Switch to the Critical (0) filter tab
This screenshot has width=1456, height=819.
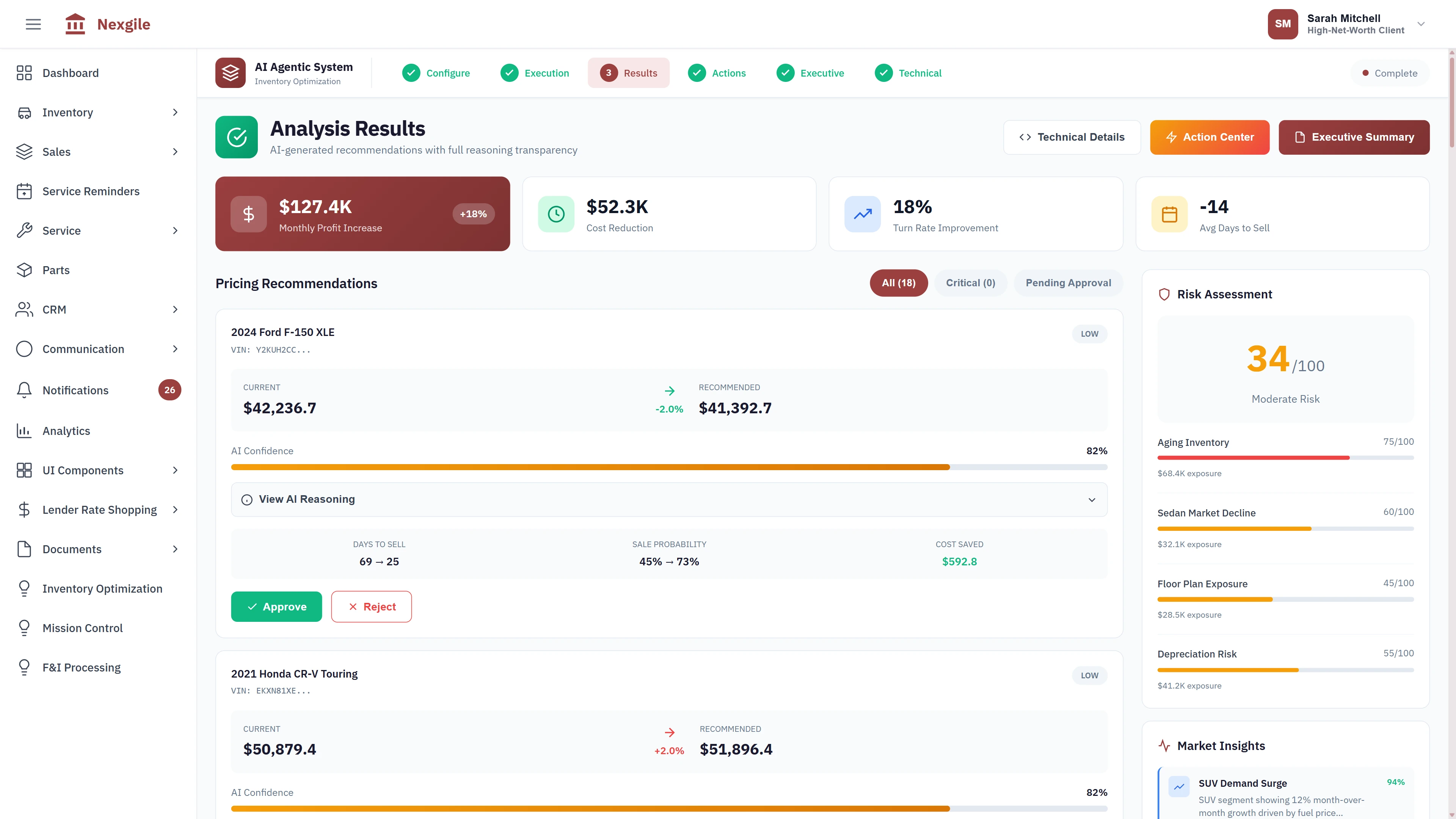point(971,282)
